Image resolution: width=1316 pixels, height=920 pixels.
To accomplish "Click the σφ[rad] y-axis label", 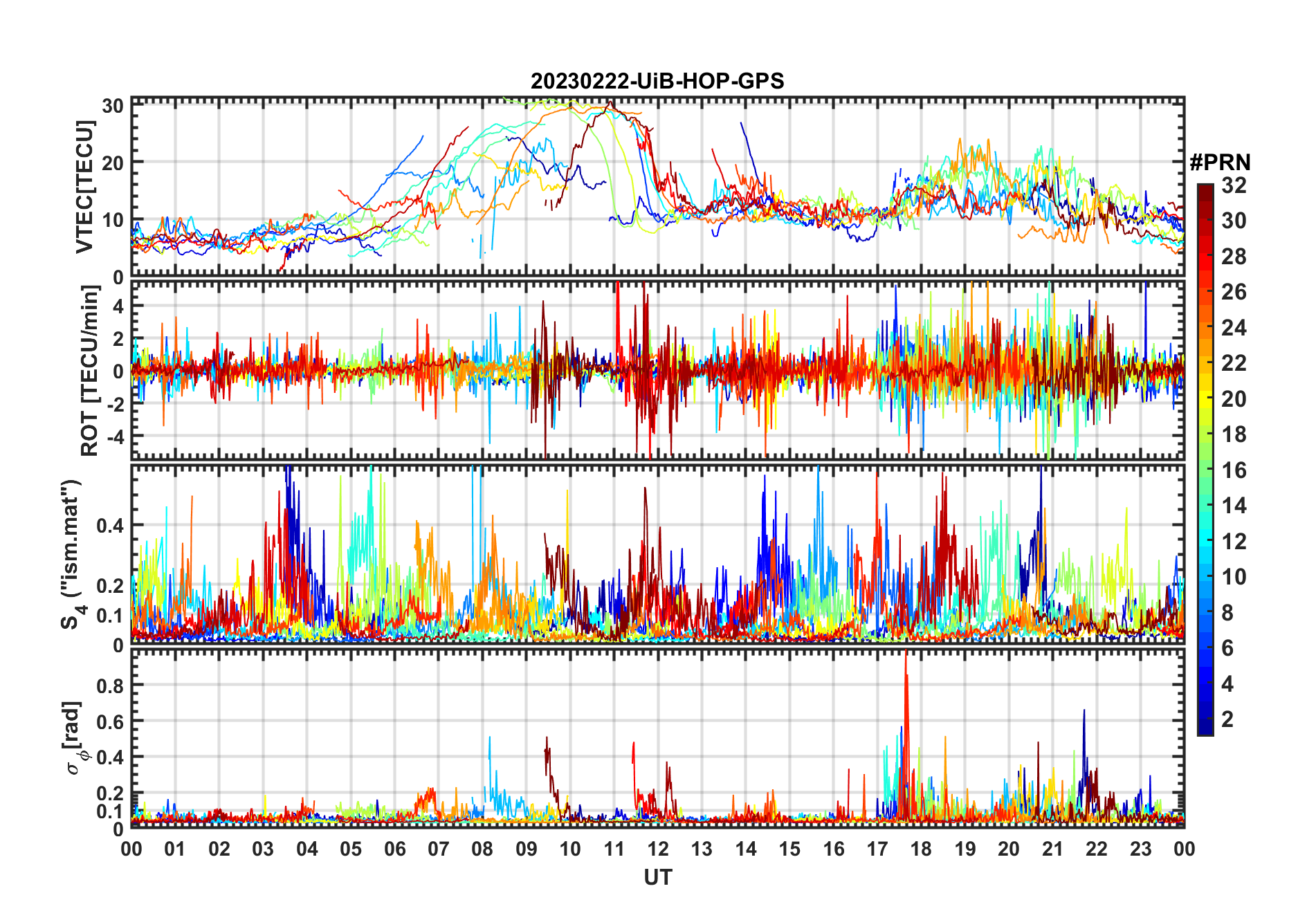I will point(73,737).
